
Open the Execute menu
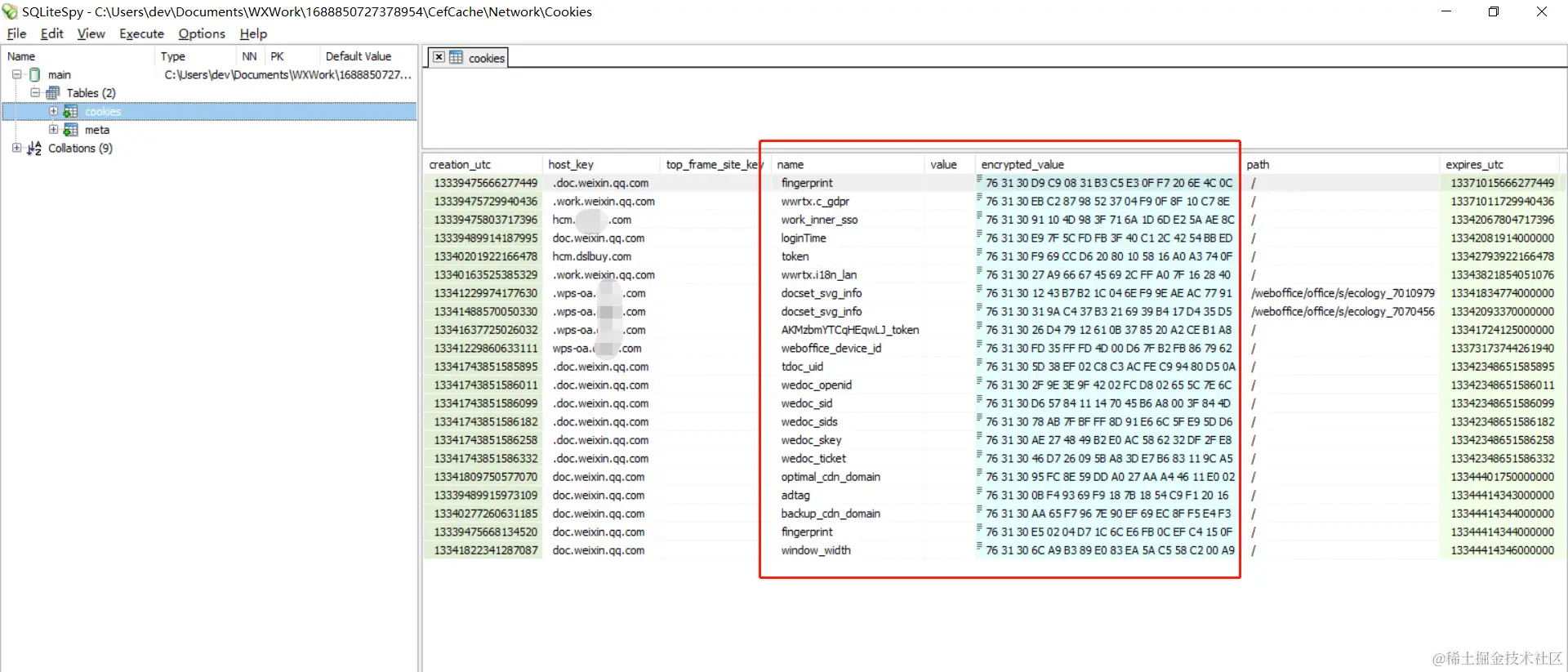tap(141, 33)
